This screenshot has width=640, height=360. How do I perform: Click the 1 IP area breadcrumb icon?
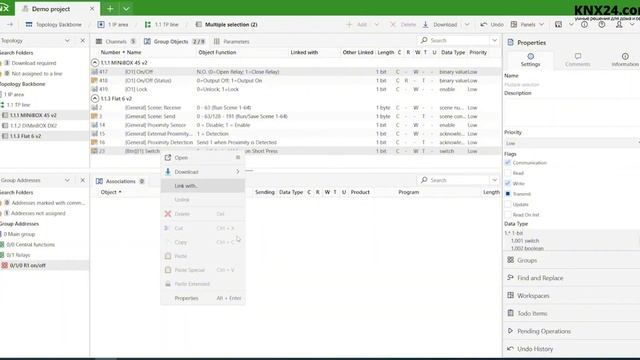pos(101,24)
